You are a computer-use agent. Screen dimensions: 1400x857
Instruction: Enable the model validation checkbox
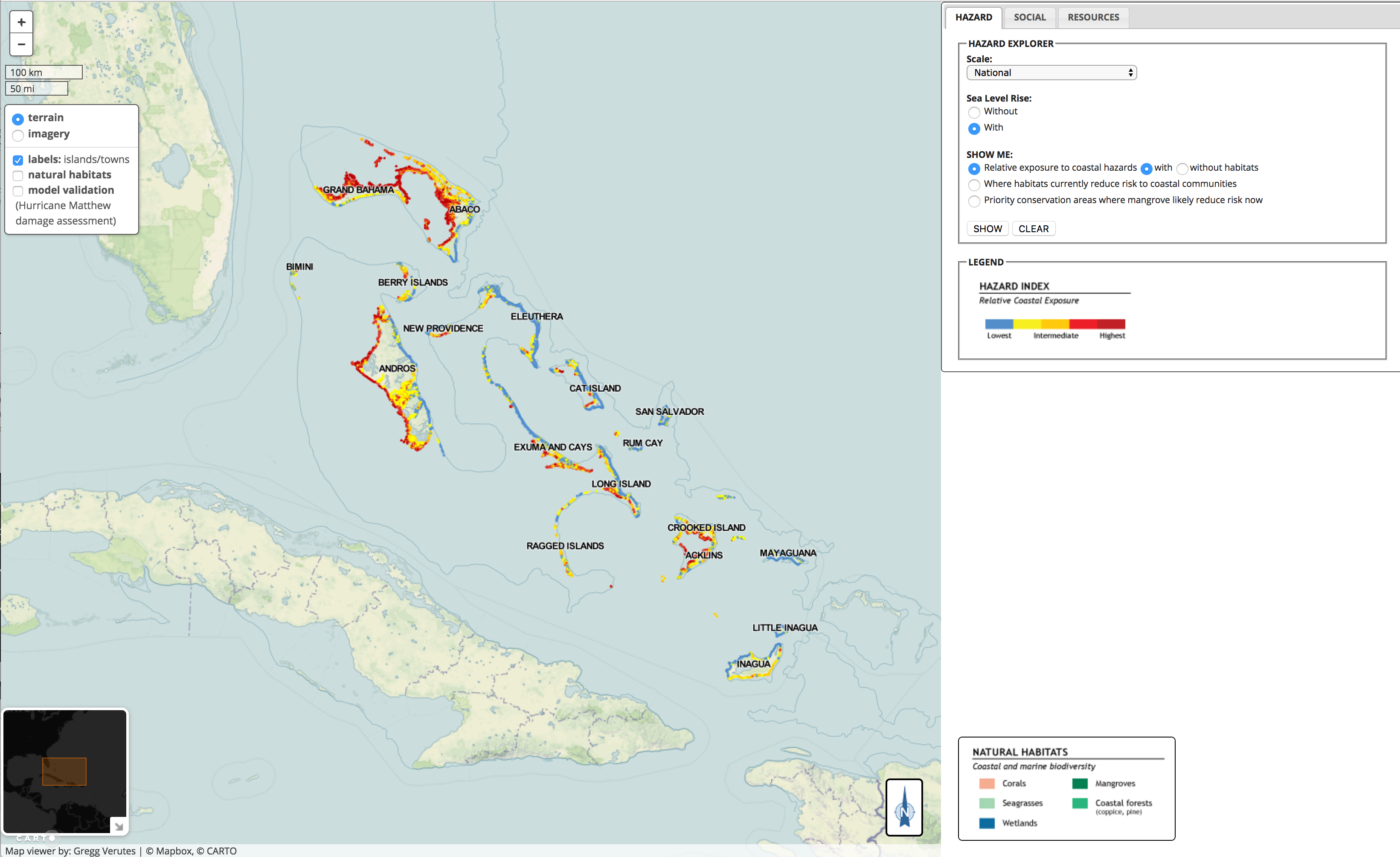click(18, 191)
